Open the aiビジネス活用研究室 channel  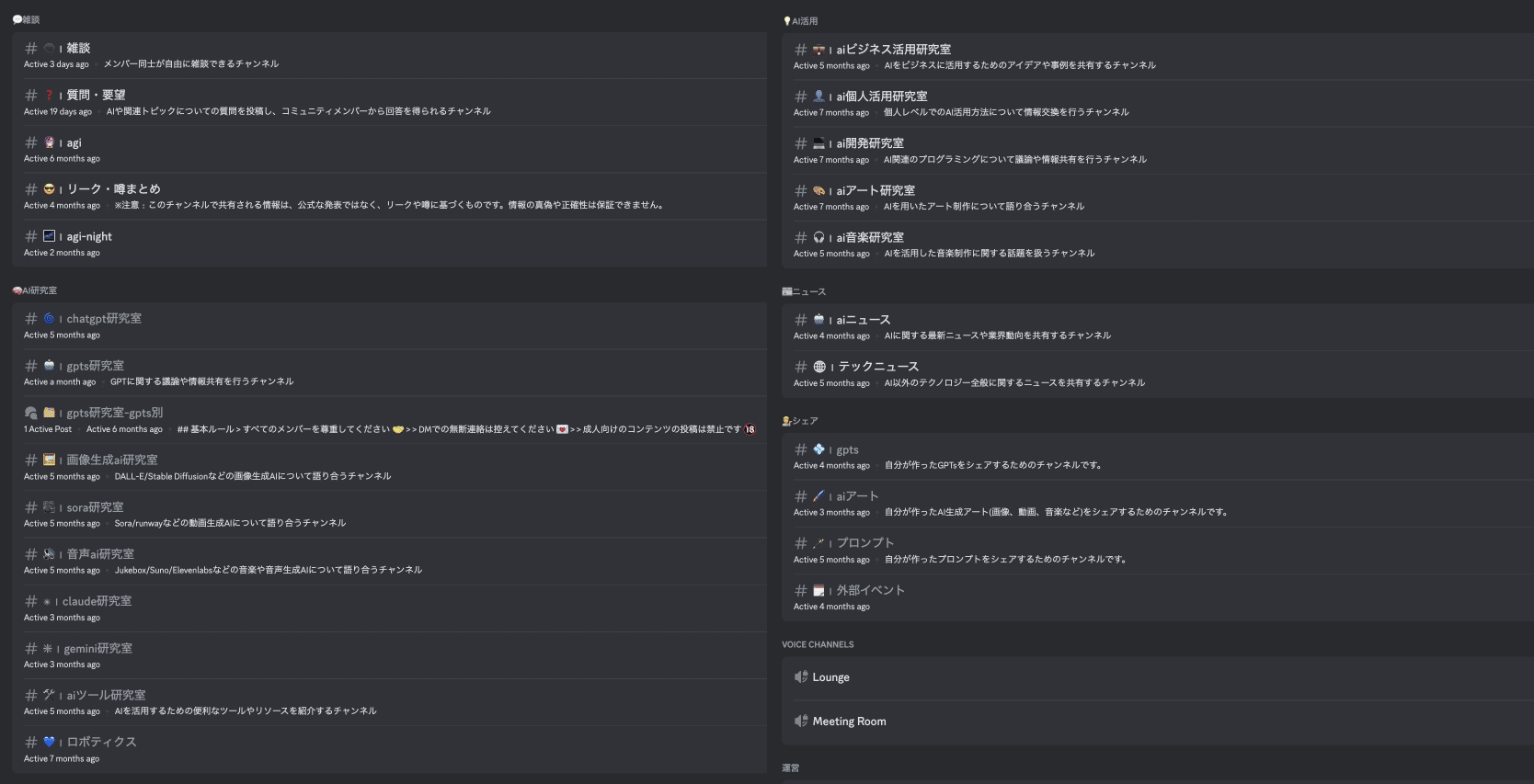click(x=893, y=50)
